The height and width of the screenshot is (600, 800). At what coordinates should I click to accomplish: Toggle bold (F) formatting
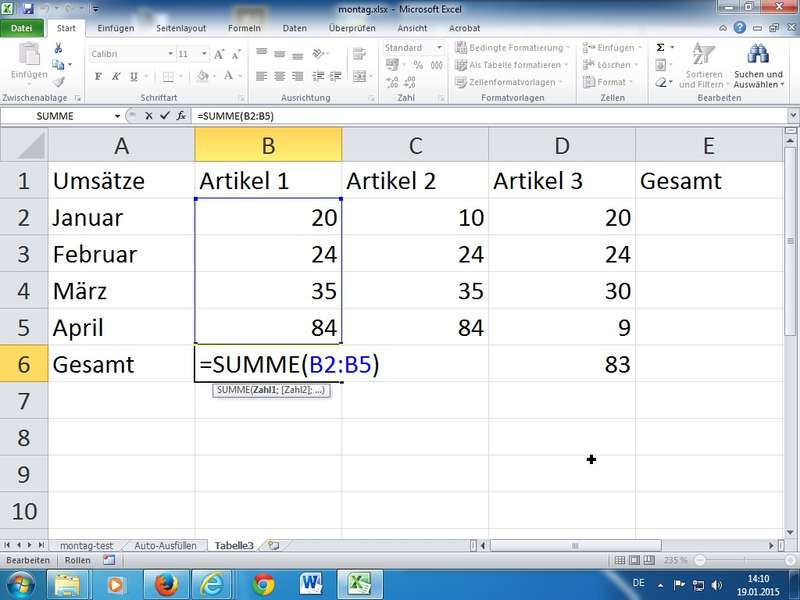point(99,76)
